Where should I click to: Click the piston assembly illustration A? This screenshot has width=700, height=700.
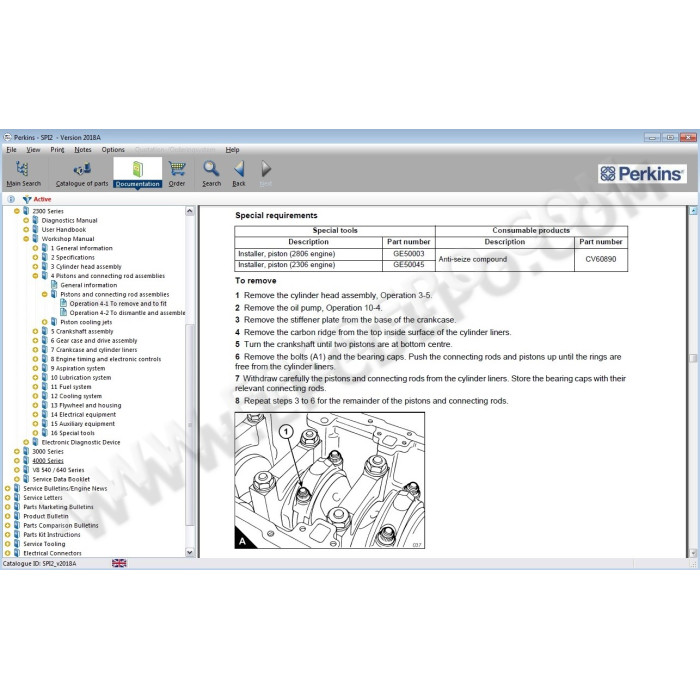[x=329, y=480]
